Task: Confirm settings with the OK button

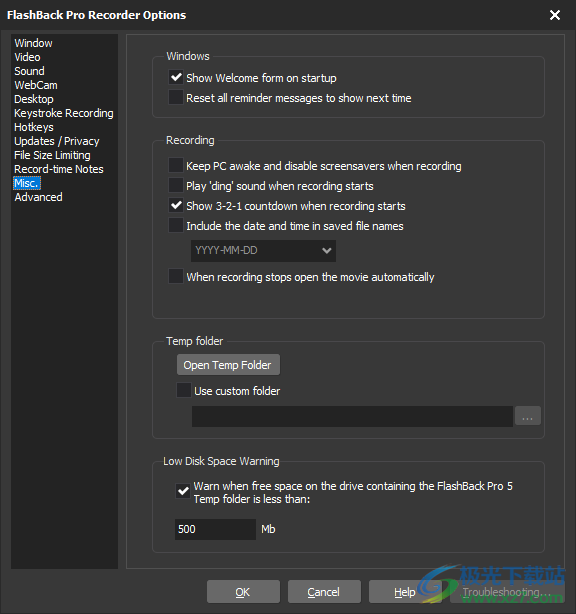Action: pos(243,592)
